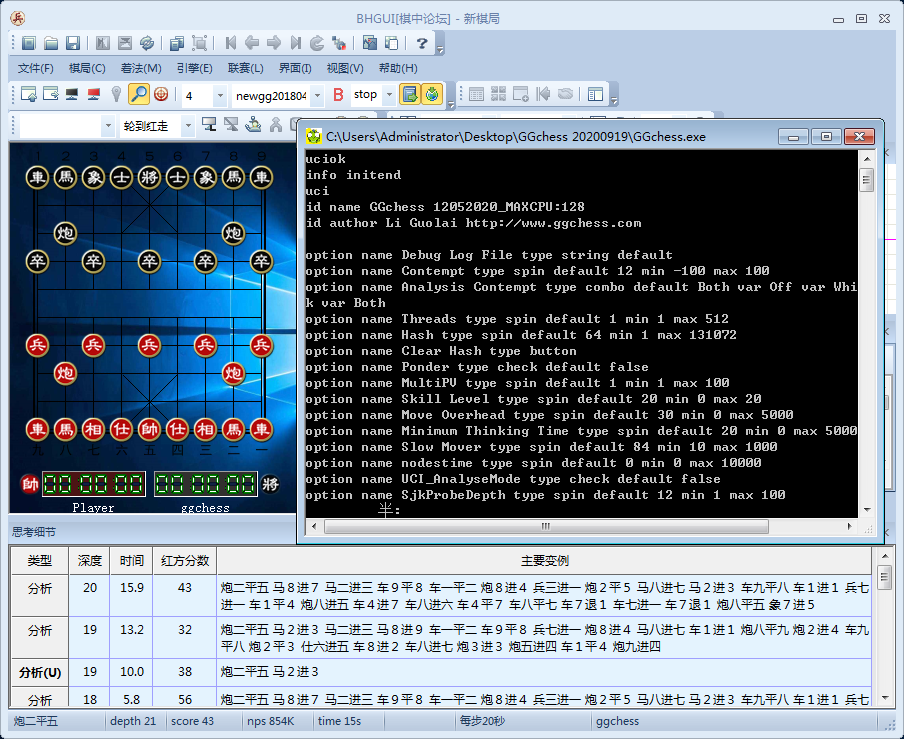Viewport: 904px width, 739px height.
Task: Jump to the first move
Action: tap(231, 43)
